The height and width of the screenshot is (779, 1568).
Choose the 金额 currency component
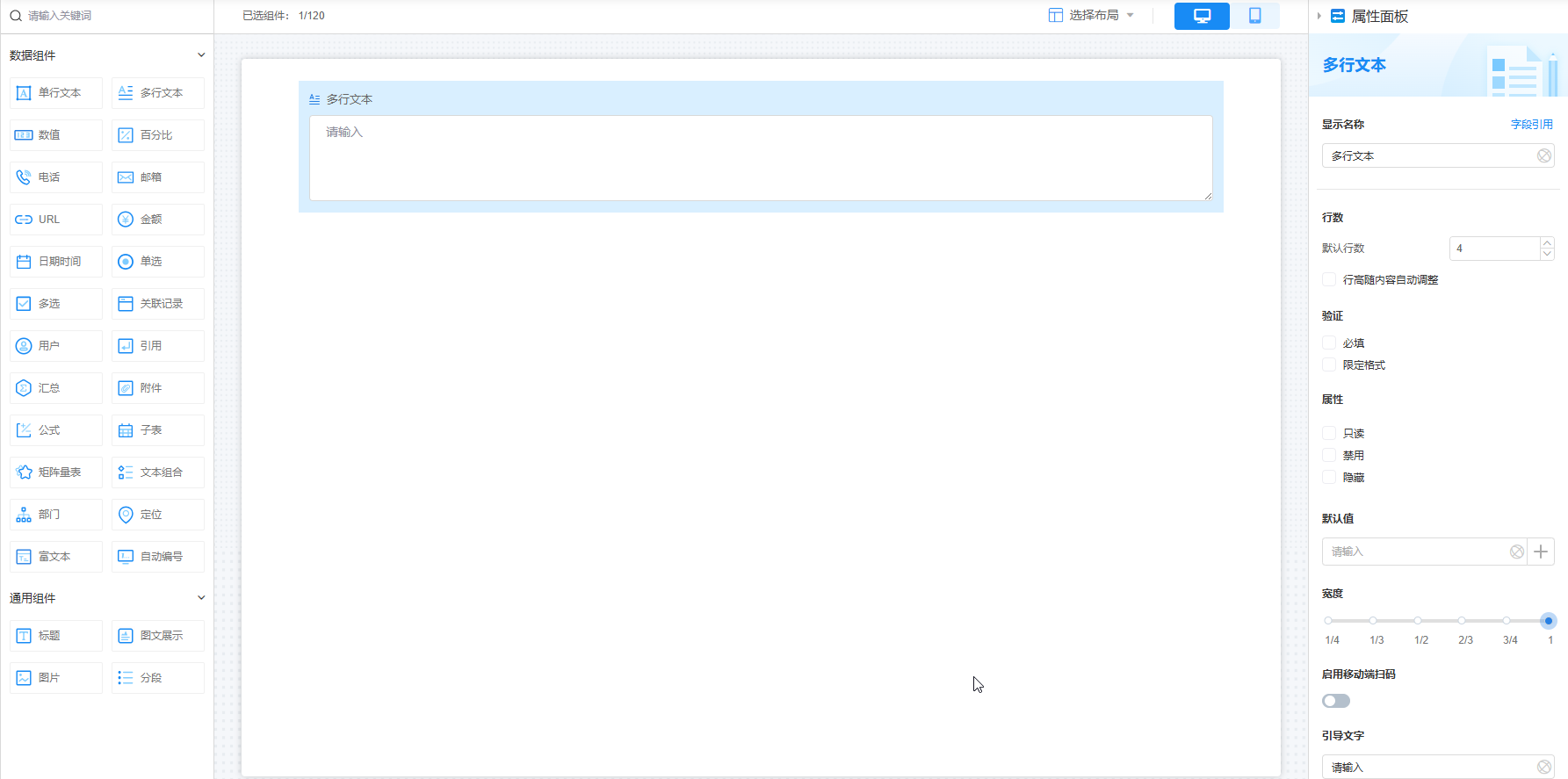tap(158, 220)
